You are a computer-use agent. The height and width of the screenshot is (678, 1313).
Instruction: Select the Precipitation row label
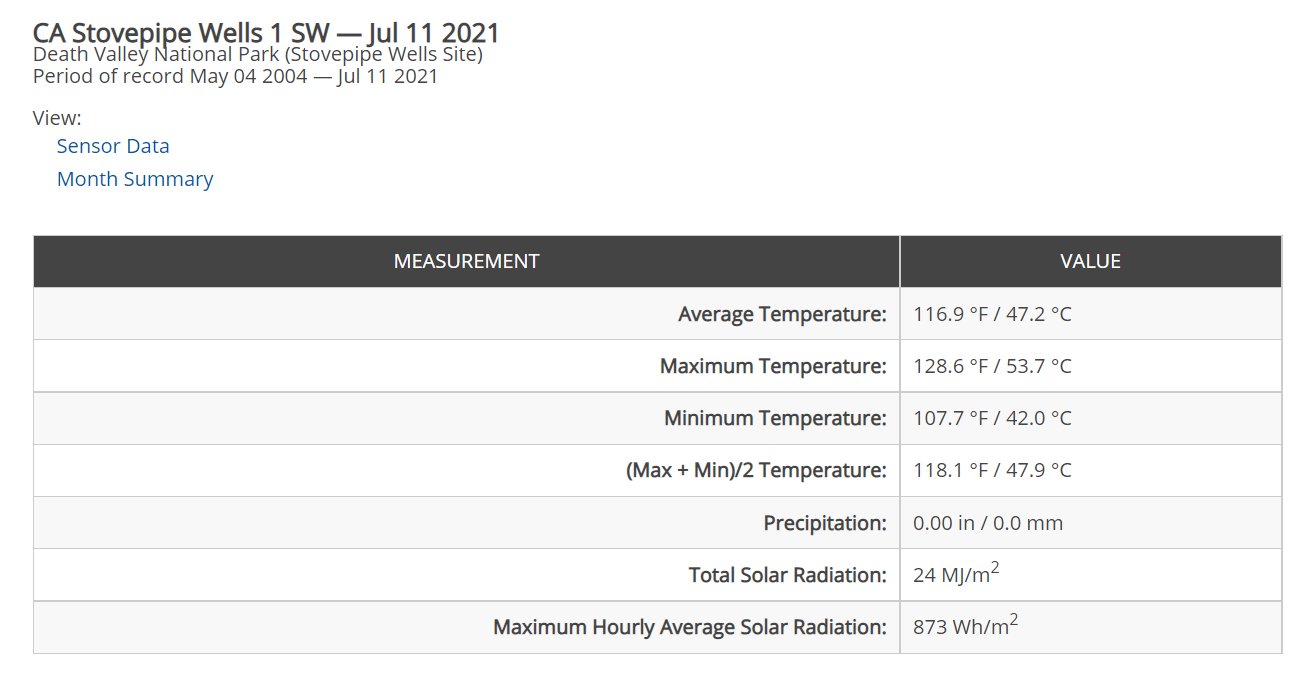[x=825, y=522]
